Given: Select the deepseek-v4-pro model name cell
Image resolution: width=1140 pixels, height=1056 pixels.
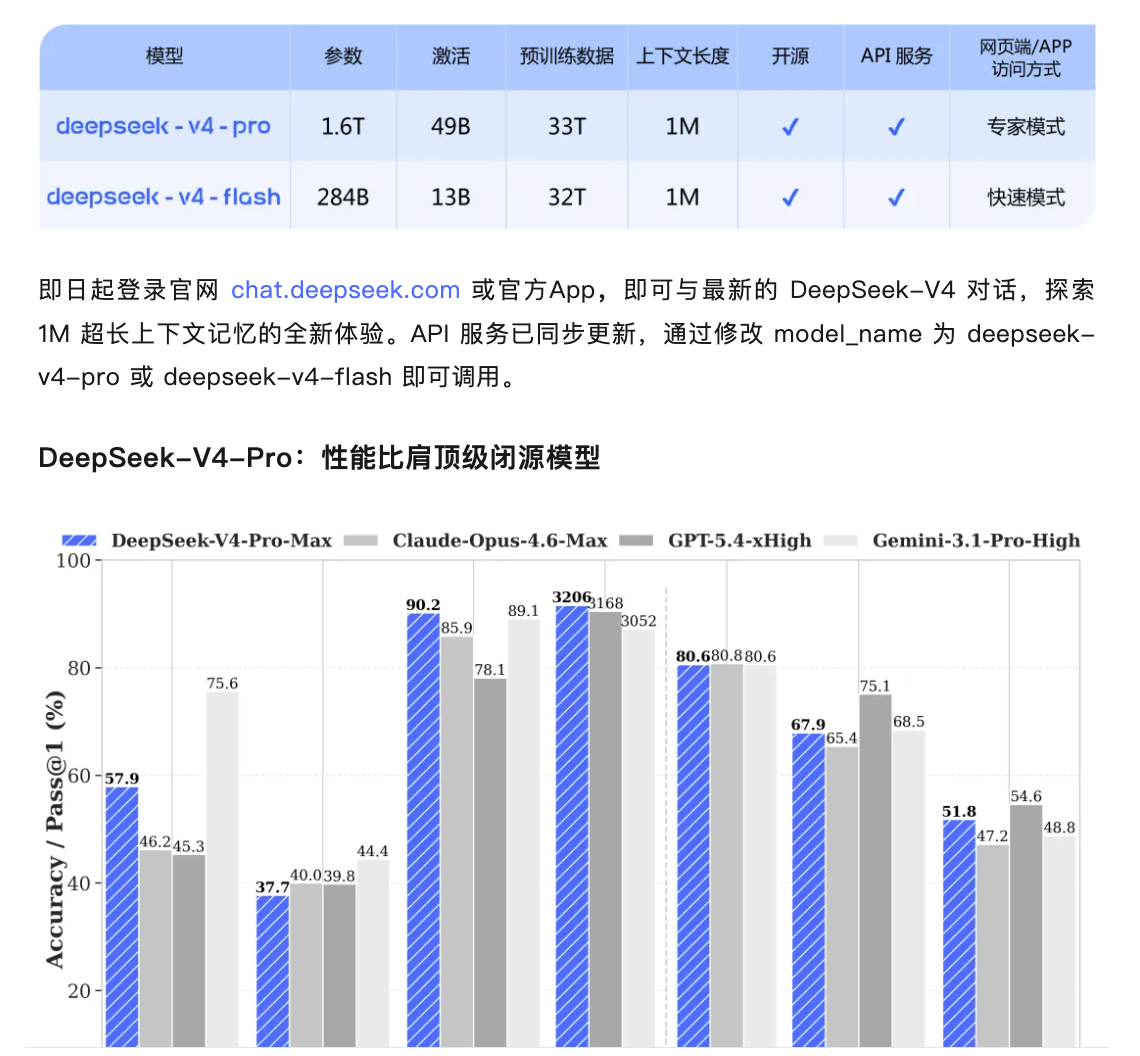Looking at the screenshot, I should coord(164,127).
